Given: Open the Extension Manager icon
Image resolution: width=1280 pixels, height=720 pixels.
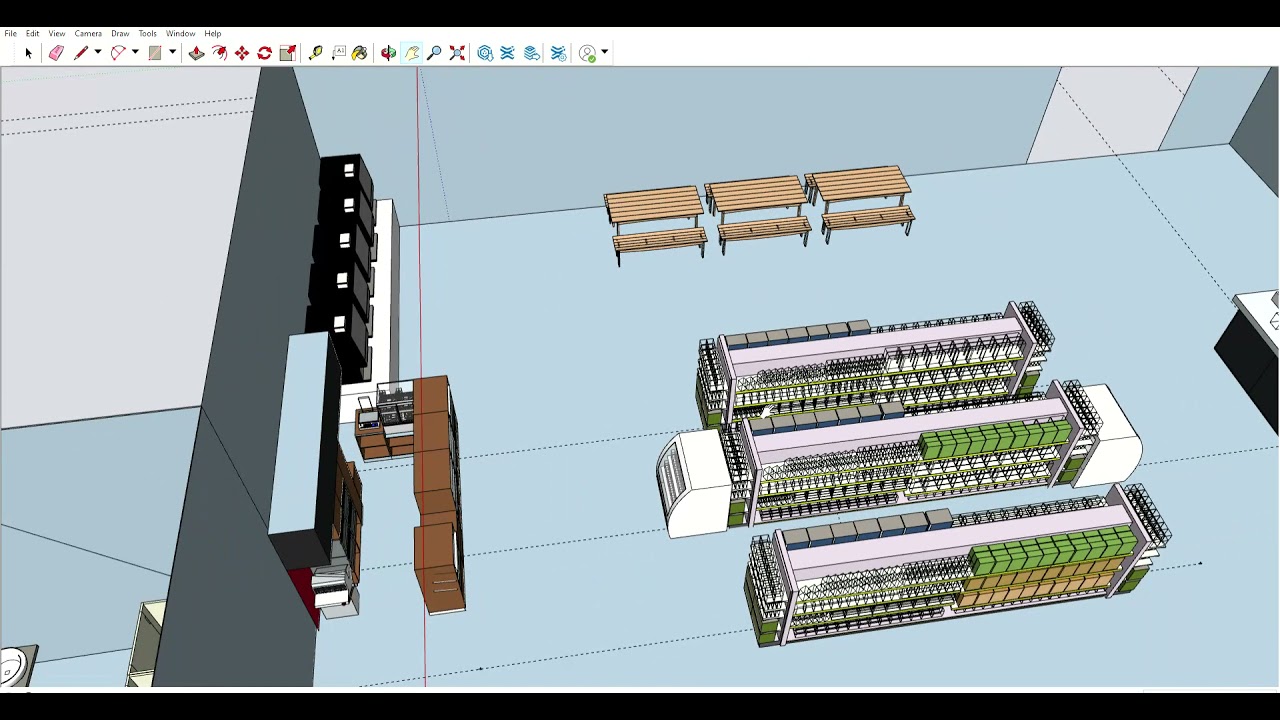Looking at the screenshot, I should point(558,53).
